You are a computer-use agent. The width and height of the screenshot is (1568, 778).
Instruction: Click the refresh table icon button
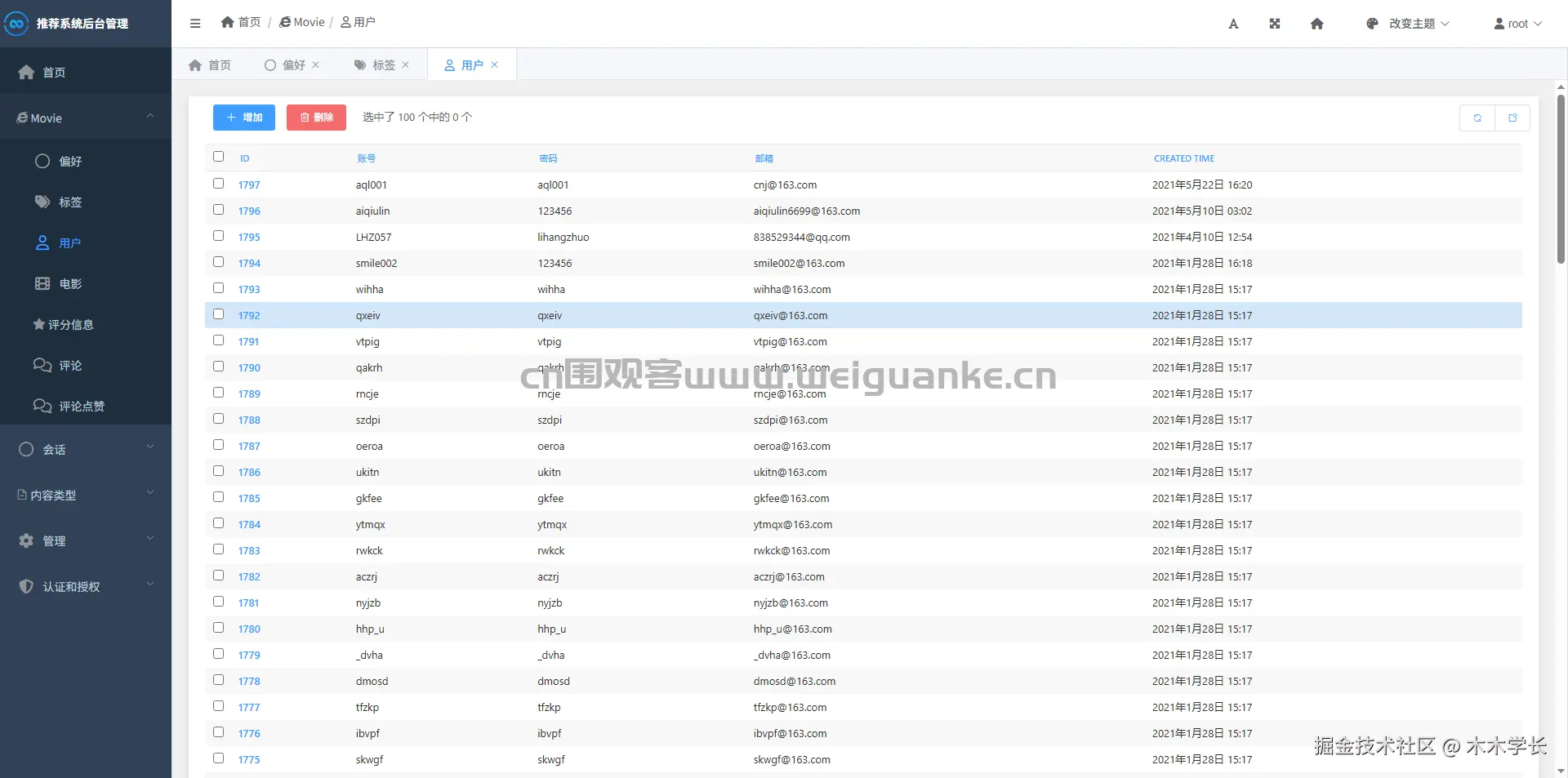pyautogui.click(x=1477, y=118)
